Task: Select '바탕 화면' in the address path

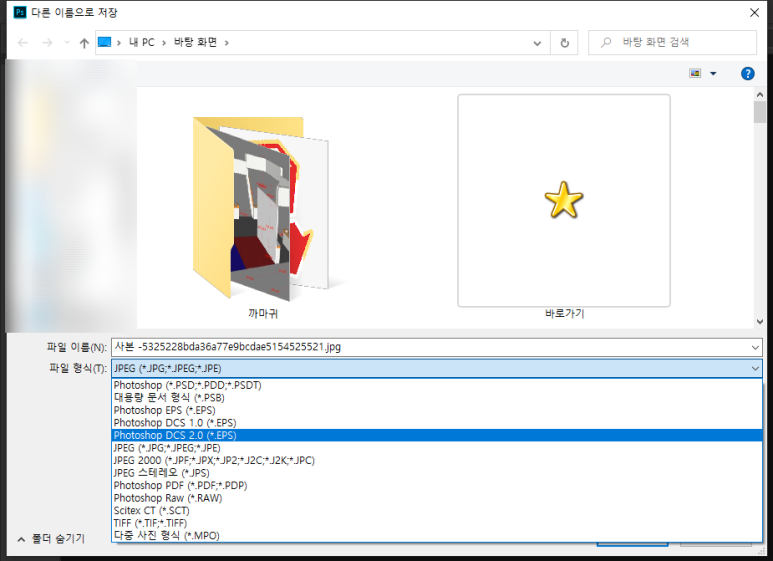Action: 195,42
